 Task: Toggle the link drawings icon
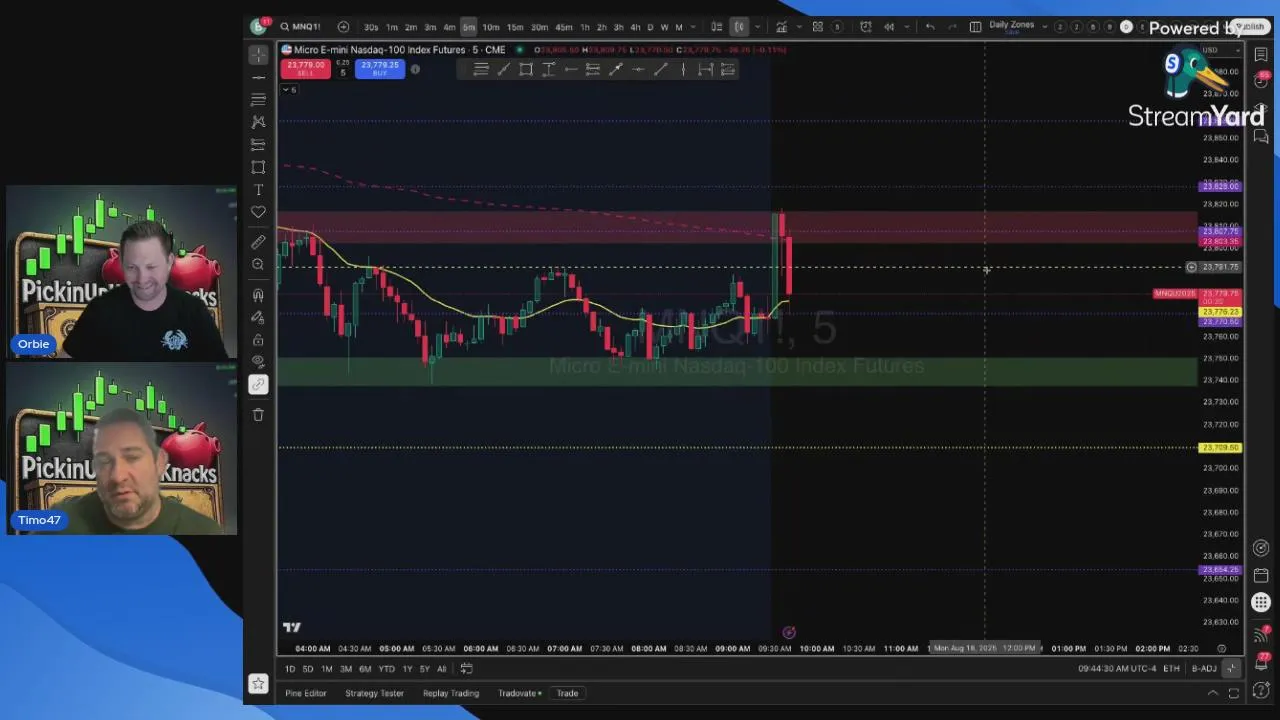click(x=258, y=384)
